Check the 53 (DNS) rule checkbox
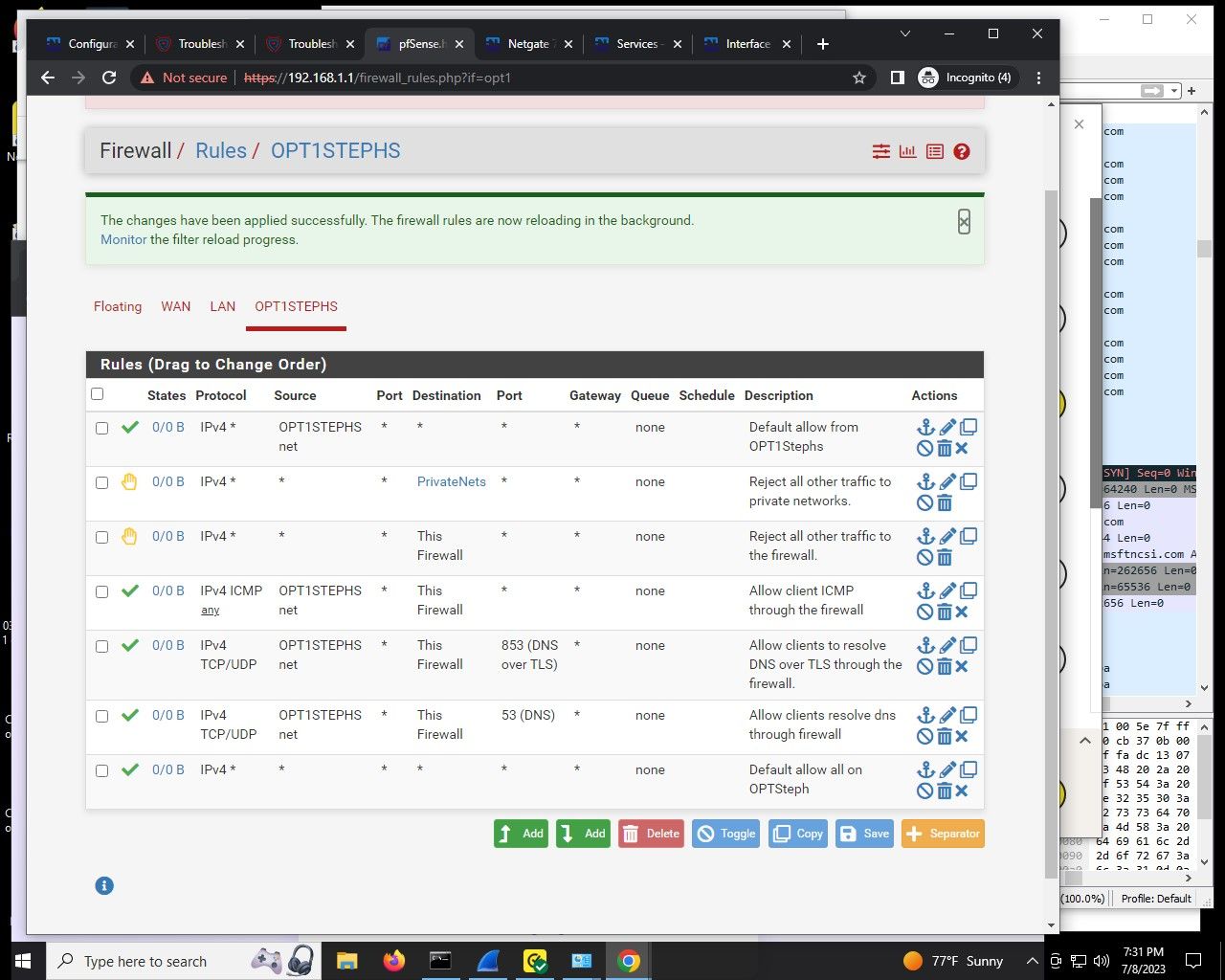 tap(102, 716)
